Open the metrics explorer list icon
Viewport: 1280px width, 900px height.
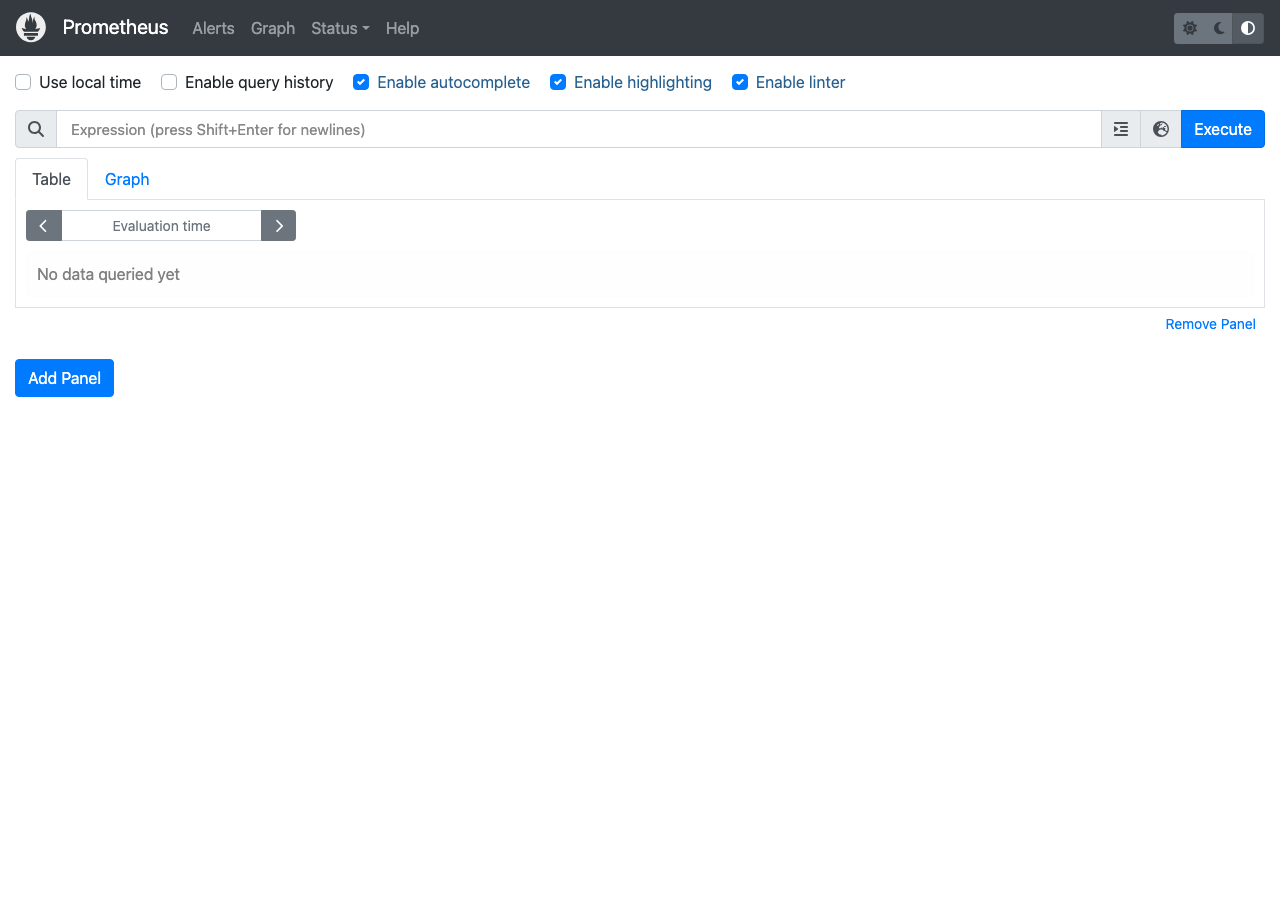tap(1120, 129)
